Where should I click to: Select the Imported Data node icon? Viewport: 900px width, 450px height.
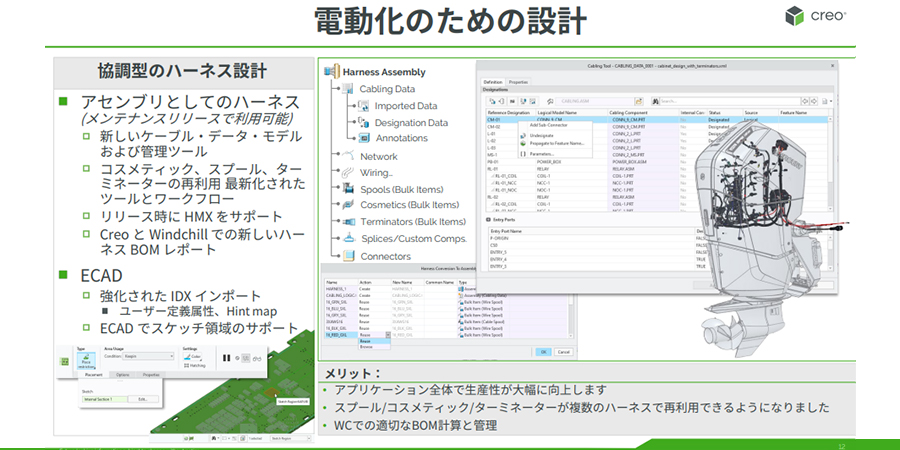(364, 106)
